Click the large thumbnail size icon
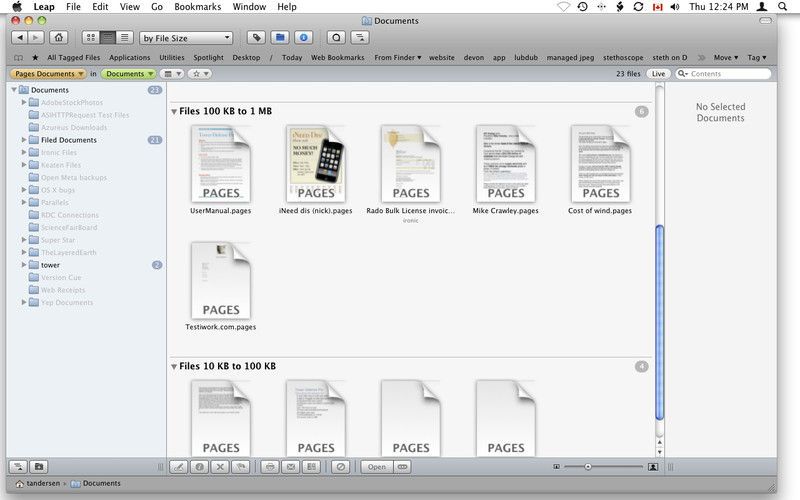 click(x=653, y=466)
